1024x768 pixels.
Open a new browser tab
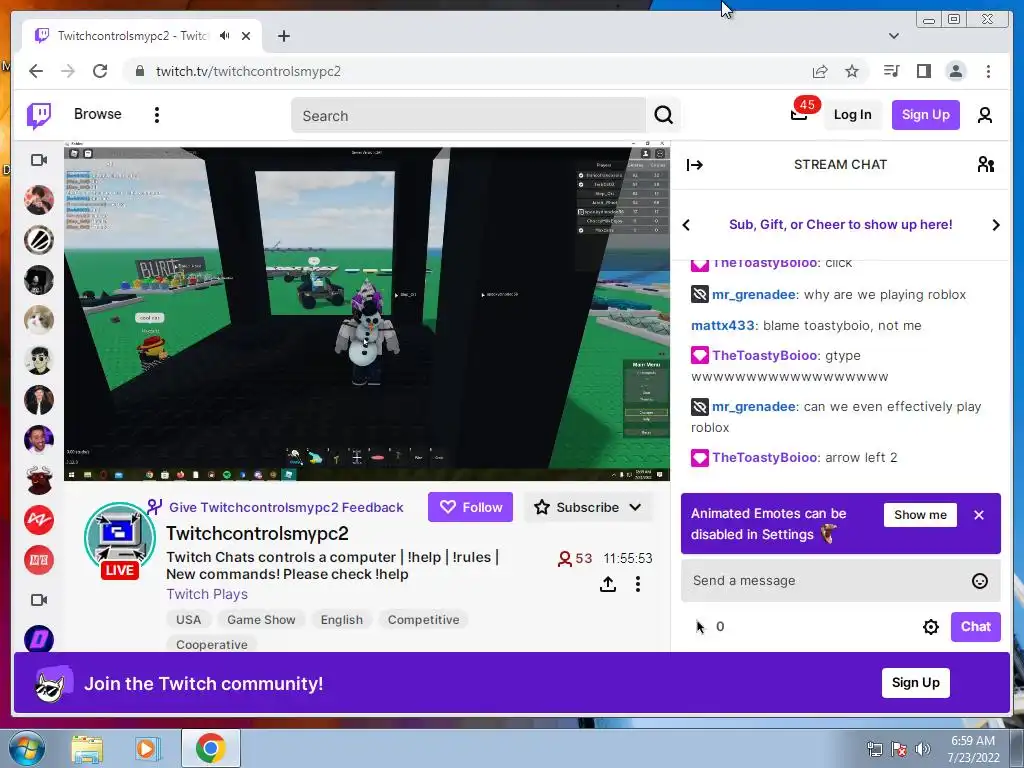point(283,36)
